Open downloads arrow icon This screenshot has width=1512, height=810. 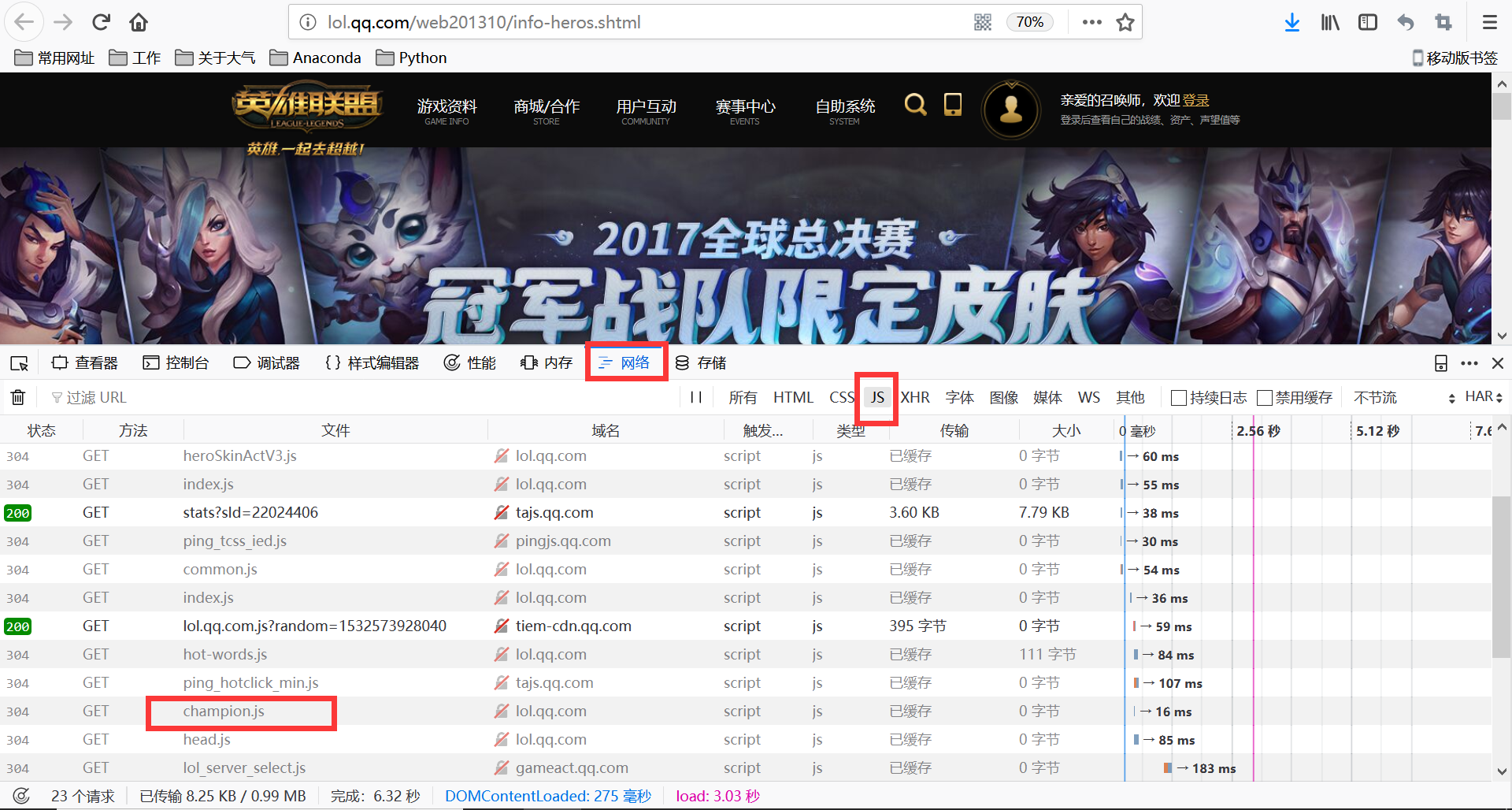[1291, 22]
